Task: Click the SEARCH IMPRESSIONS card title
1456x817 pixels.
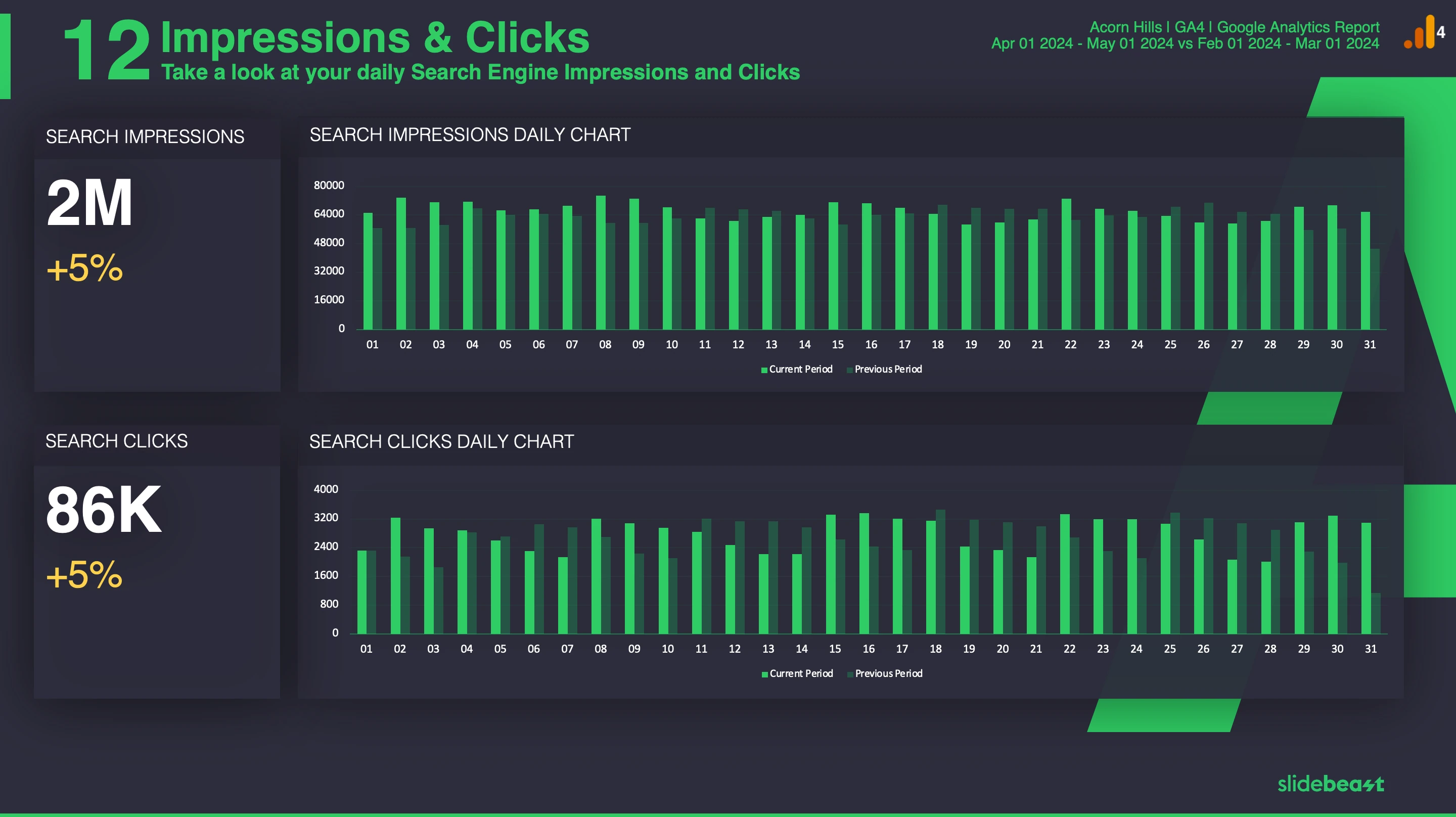Action: [145, 137]
